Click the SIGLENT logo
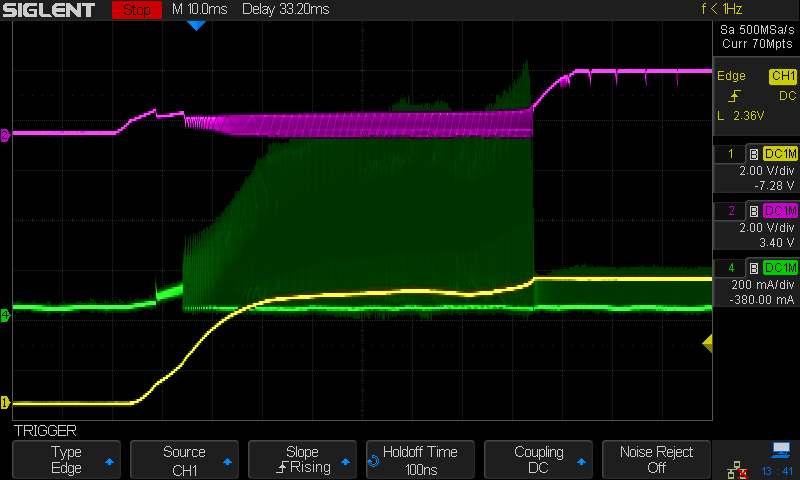The image size is (800, 480). tap(48, 10)
